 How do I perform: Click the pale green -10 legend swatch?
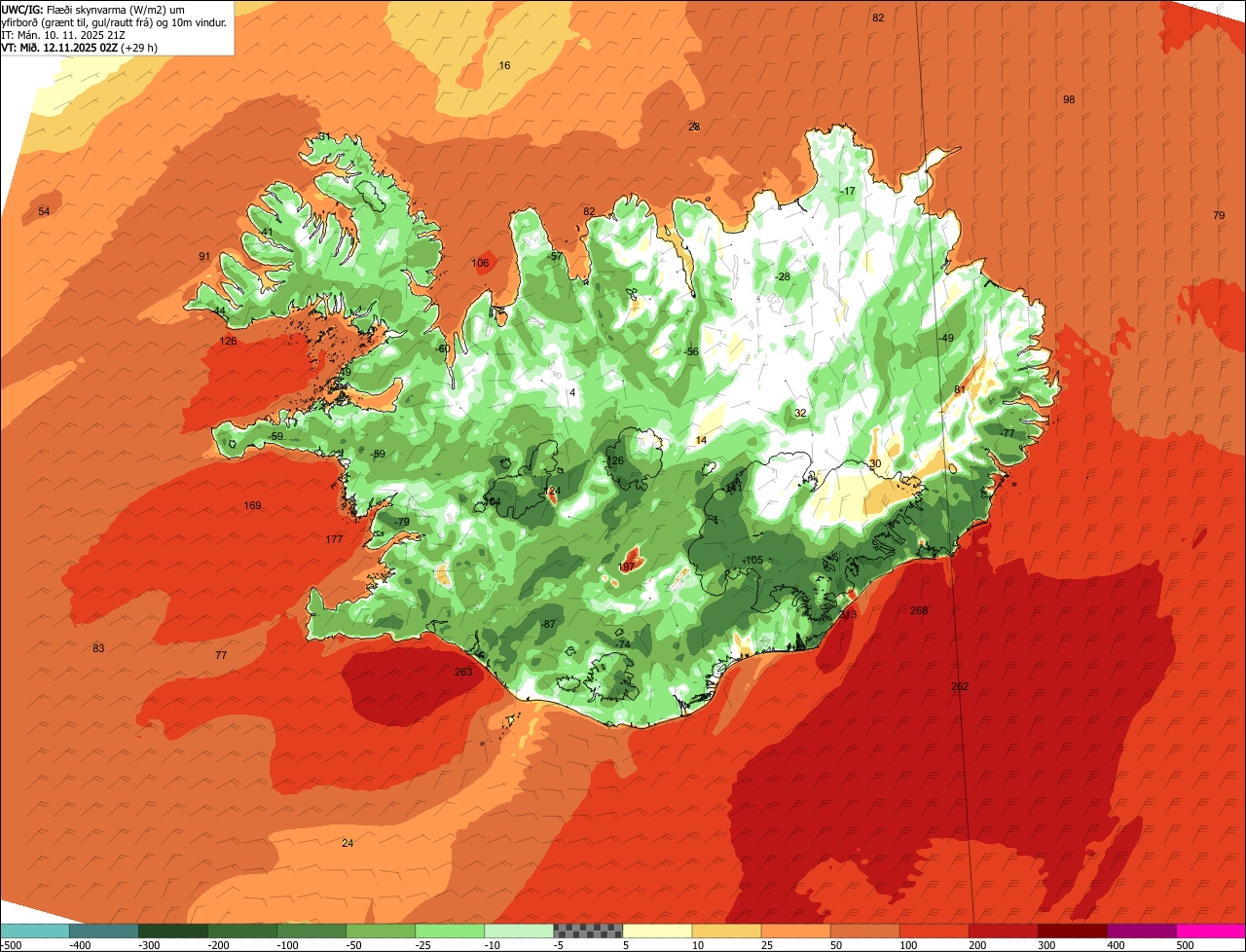point(519,931)
